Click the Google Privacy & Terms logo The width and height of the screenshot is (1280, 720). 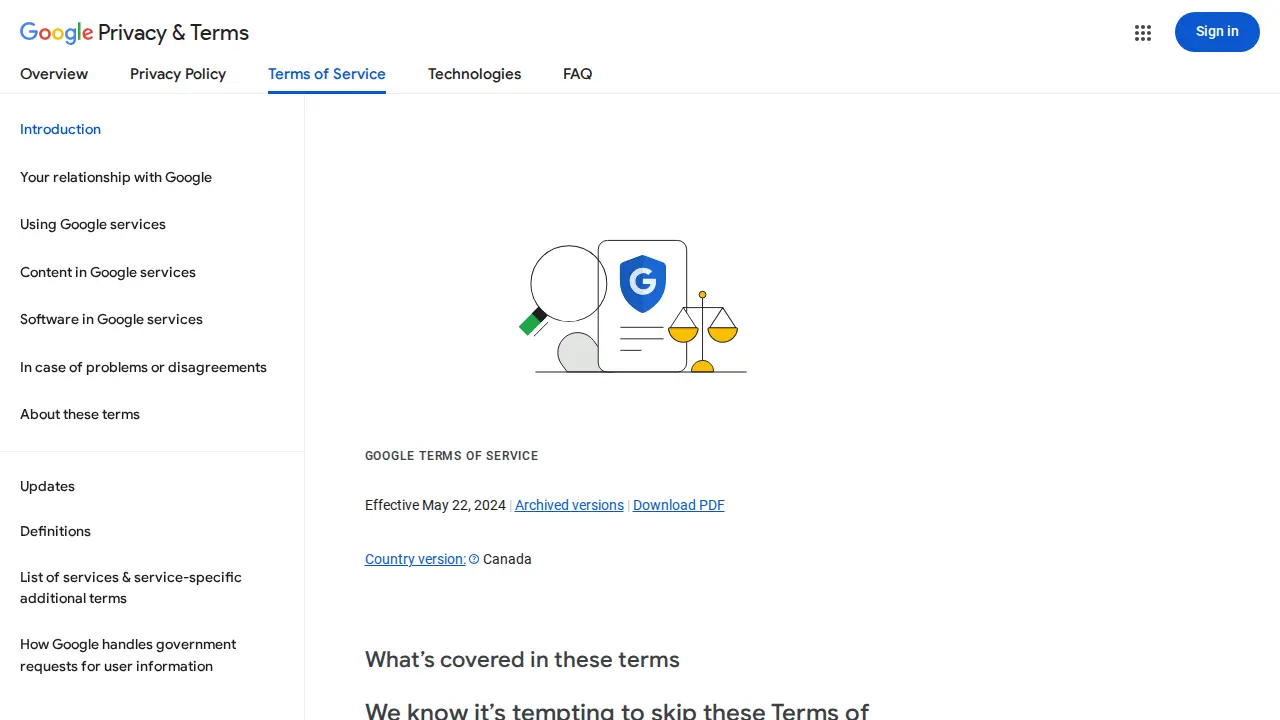pyautogui.click(x=134, y=32)
